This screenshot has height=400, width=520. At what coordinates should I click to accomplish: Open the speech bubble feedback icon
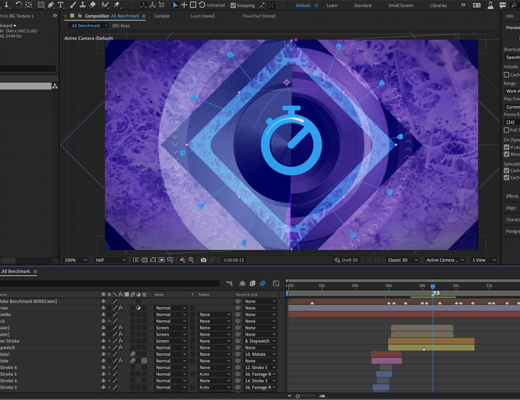point(502,5)
